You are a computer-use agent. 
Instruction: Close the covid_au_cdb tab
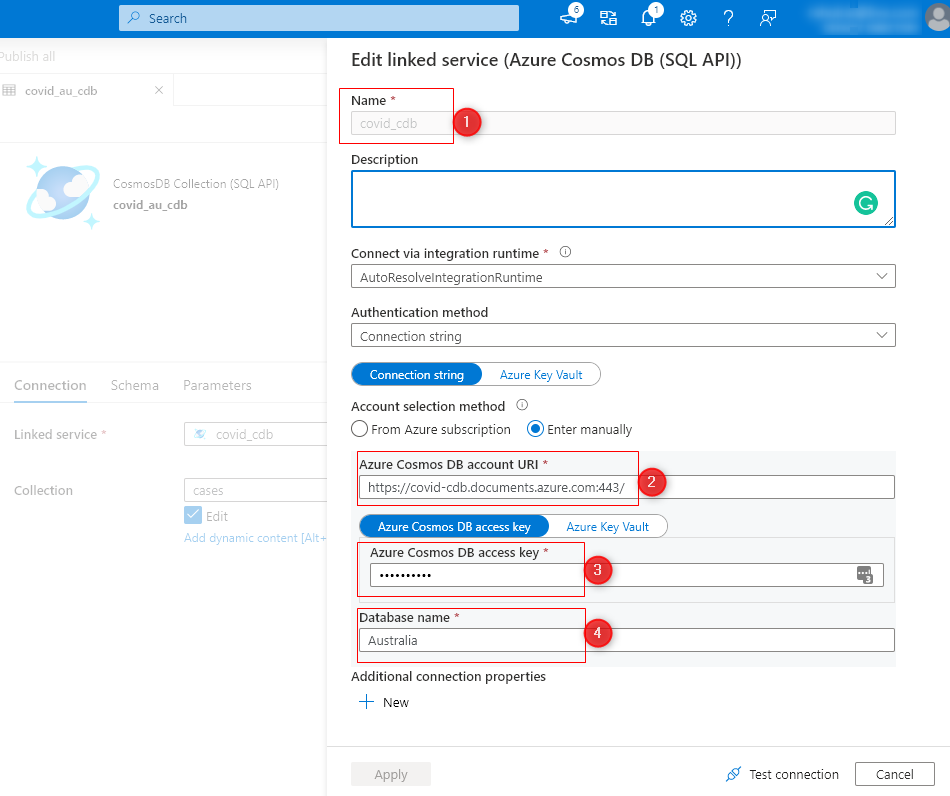[x=159, y=90]
